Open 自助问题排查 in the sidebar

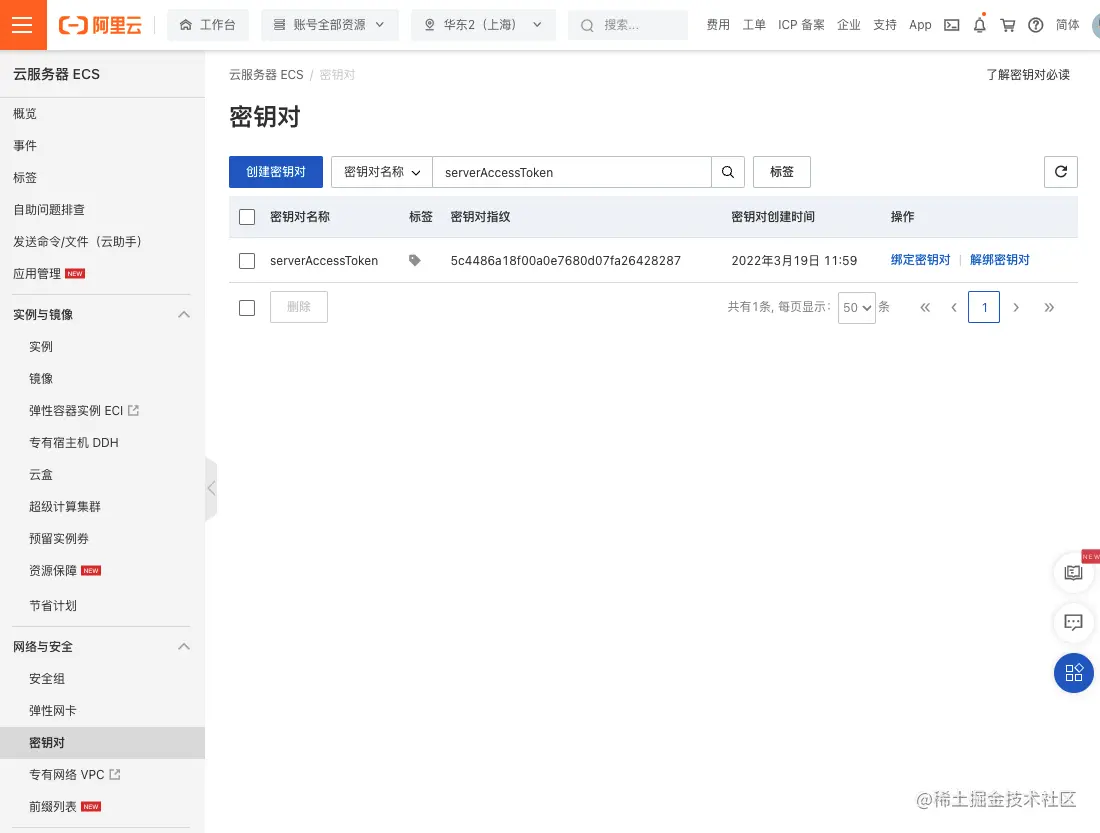coord(49,210)
